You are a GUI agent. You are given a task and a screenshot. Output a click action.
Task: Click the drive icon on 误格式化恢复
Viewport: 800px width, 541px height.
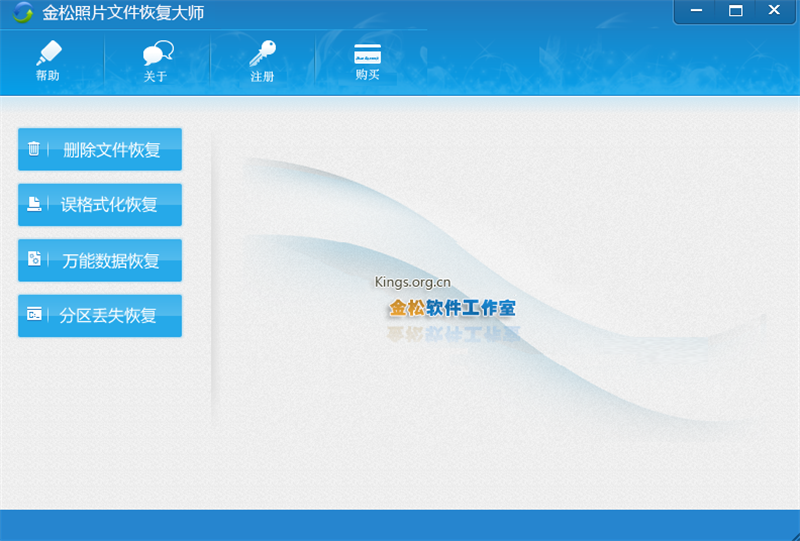pos(34,204)
